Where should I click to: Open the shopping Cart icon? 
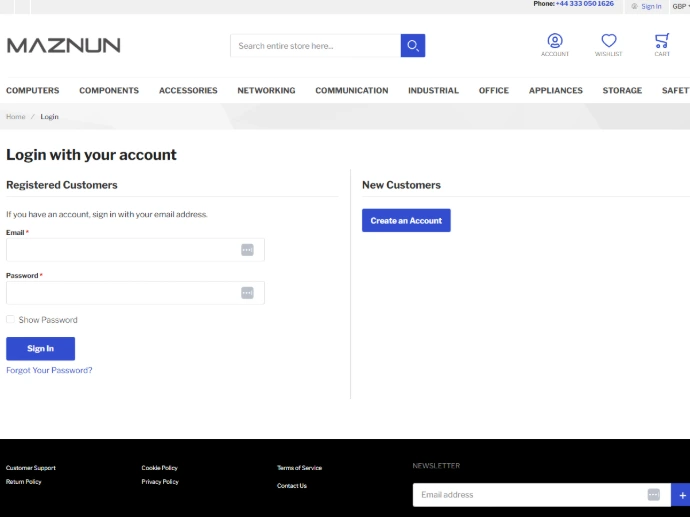(662, 42)
